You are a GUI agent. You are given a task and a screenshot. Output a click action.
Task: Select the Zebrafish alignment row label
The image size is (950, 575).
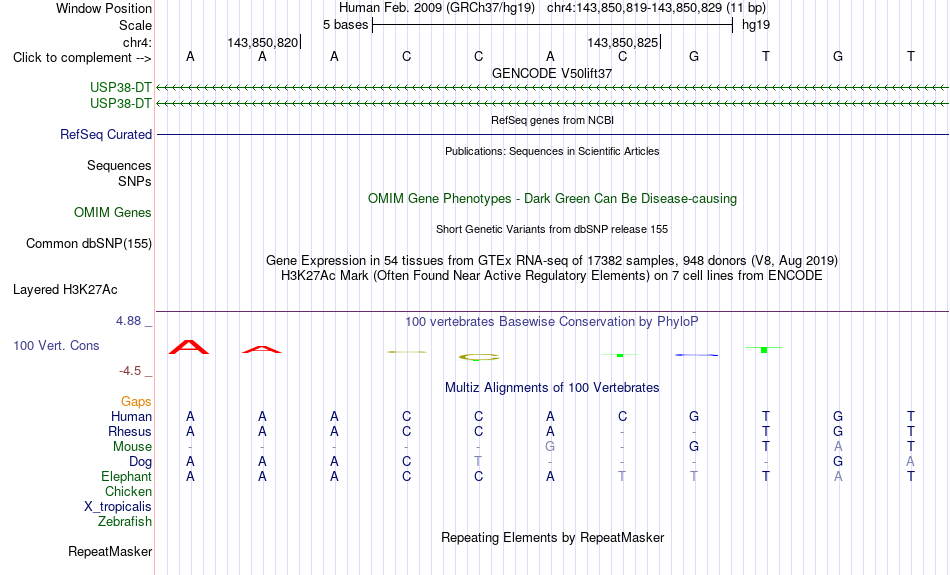[124, 521]
